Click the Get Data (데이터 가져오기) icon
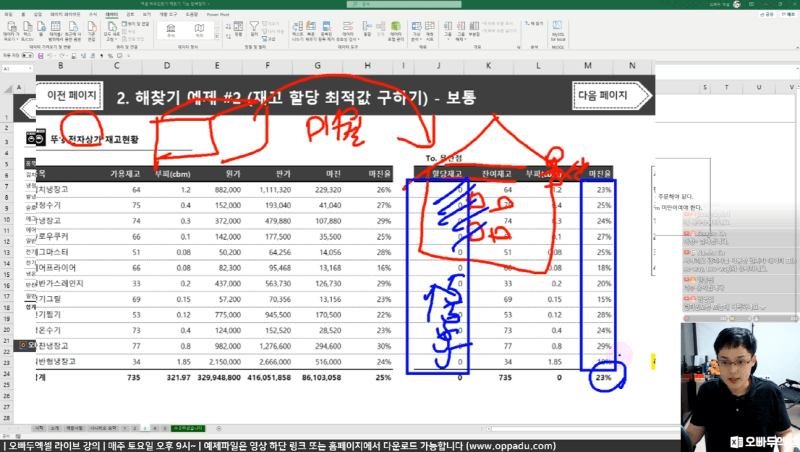Viewport: 800px width, 452px height. point(10,30)
